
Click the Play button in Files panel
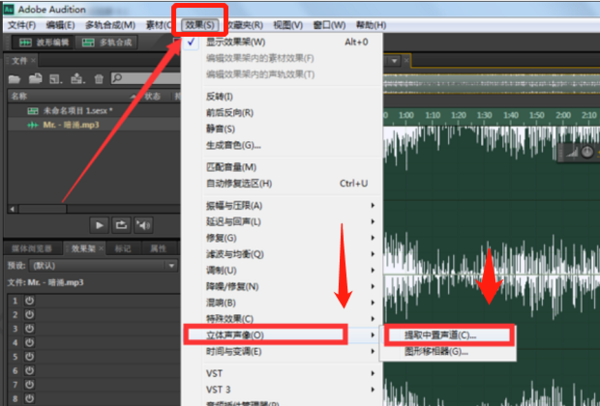coord(99,225)
